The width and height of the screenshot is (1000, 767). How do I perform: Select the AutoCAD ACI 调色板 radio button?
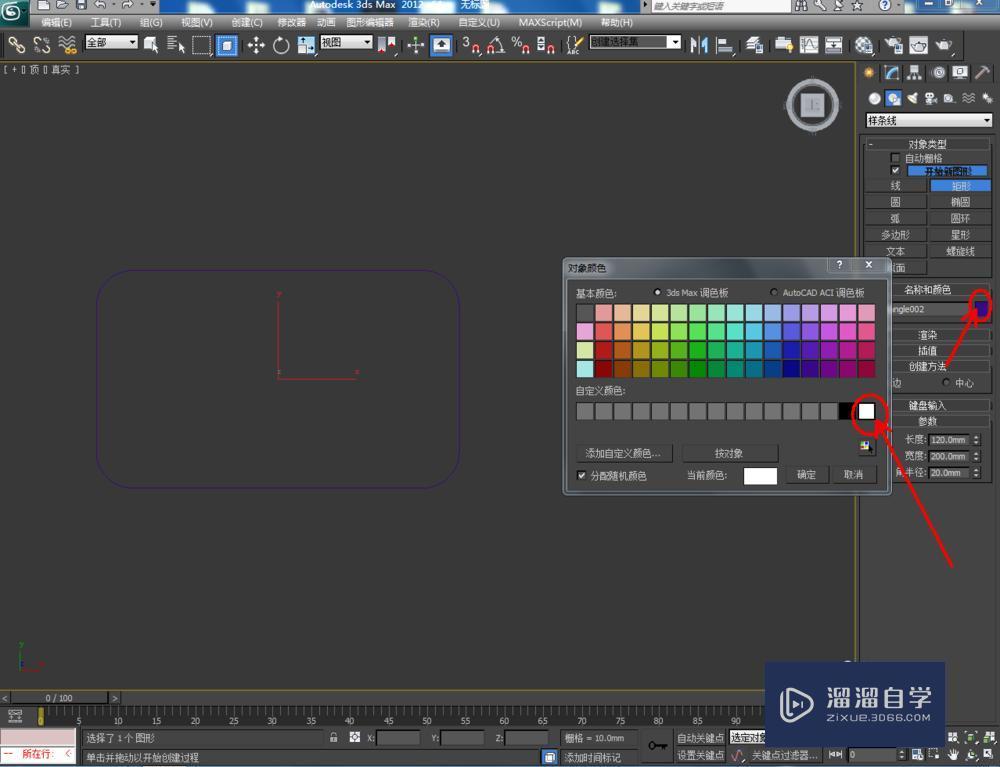click(774, 292)
